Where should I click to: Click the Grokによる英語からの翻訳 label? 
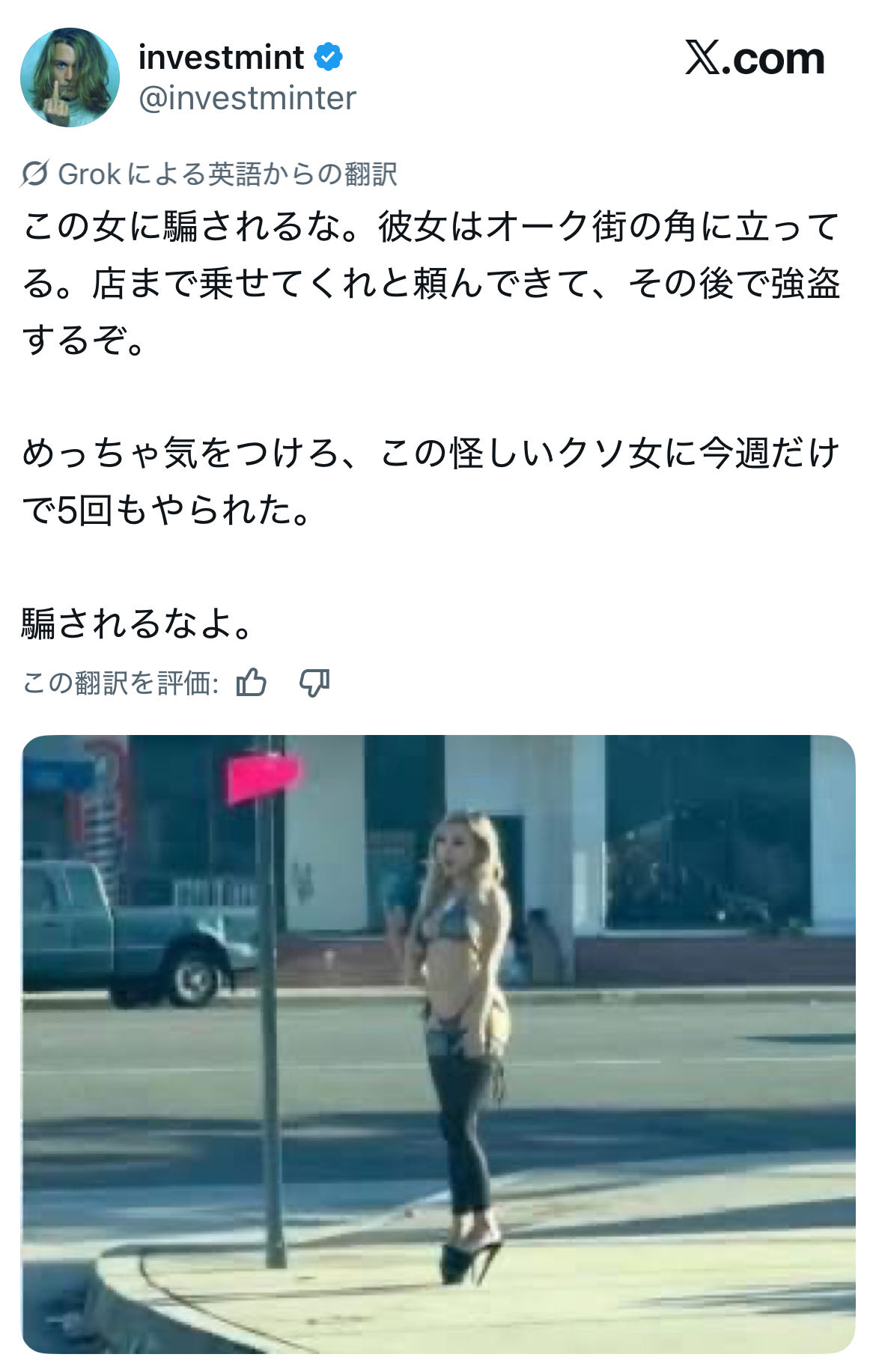(x=227, y=174)
